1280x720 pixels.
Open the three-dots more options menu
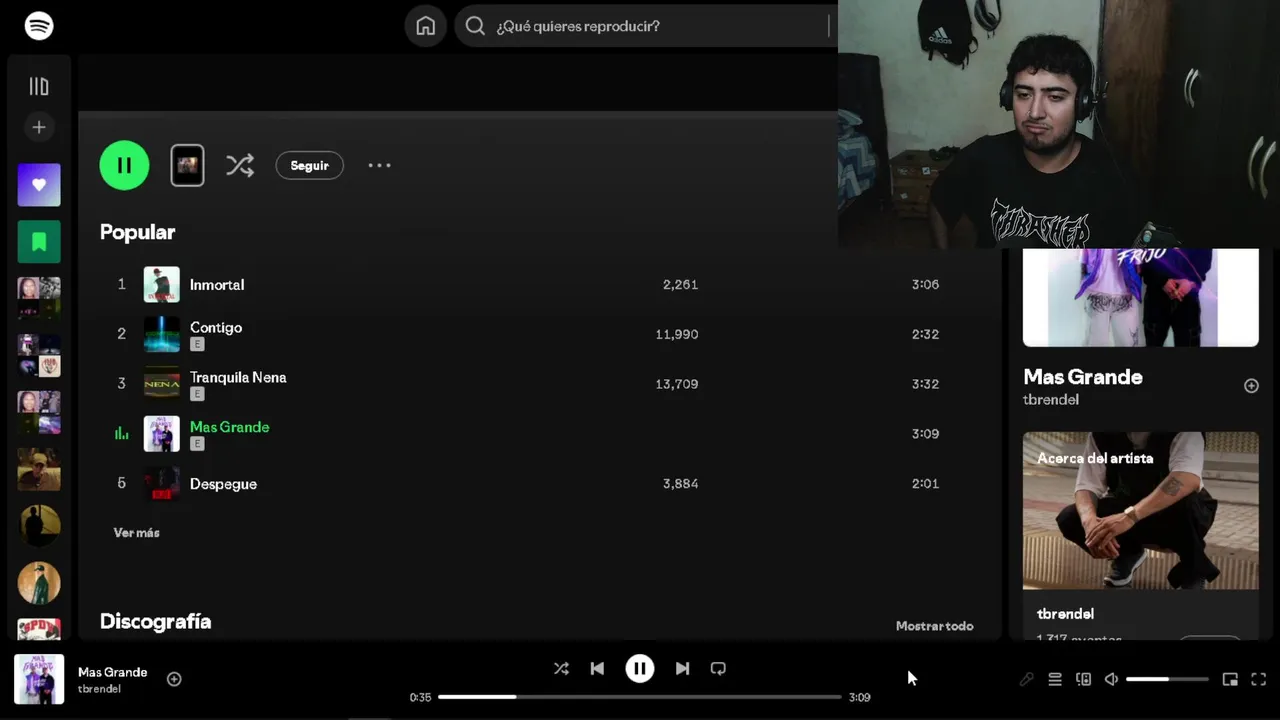379,166
